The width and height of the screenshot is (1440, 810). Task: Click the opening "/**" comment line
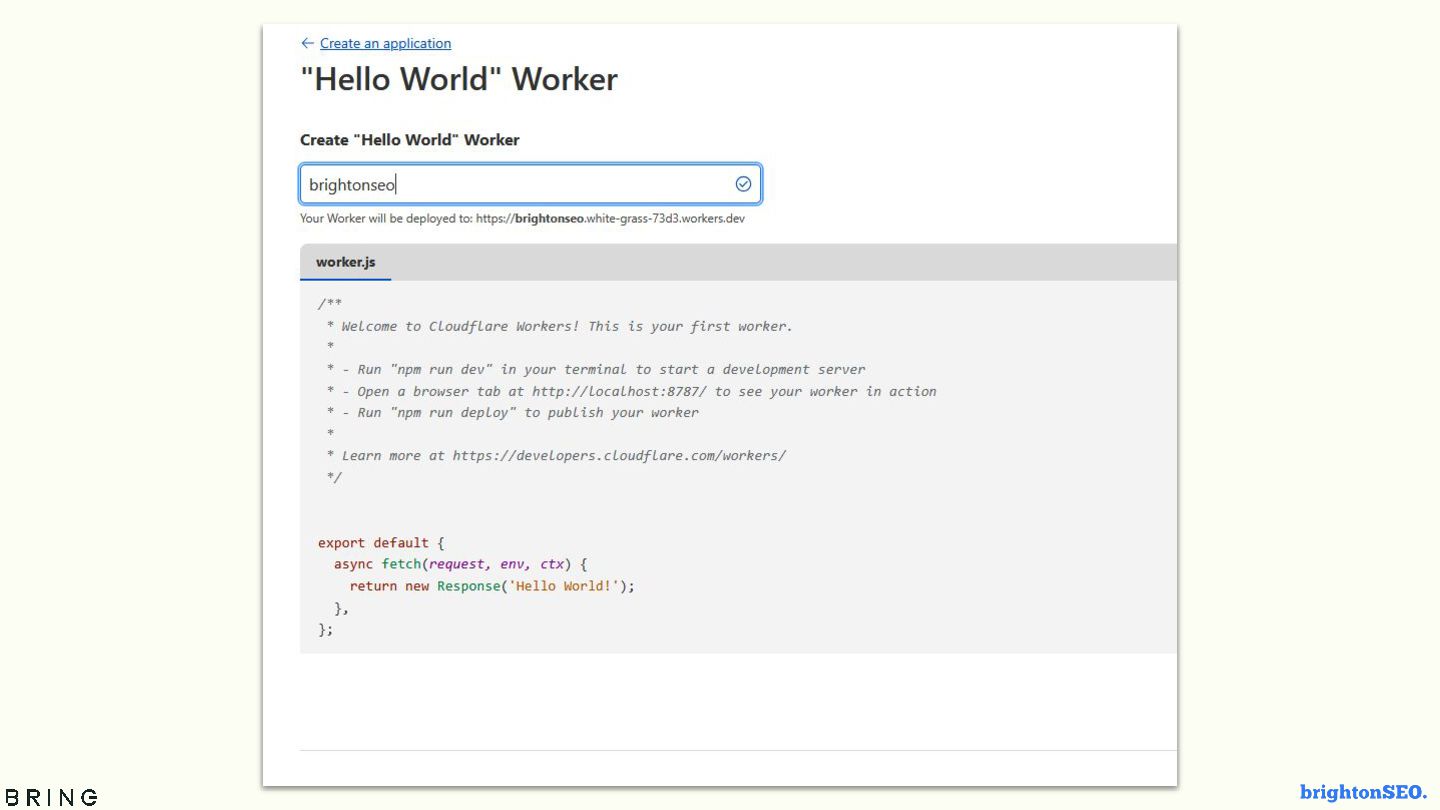pyautogui.click(x=330, y=304)
